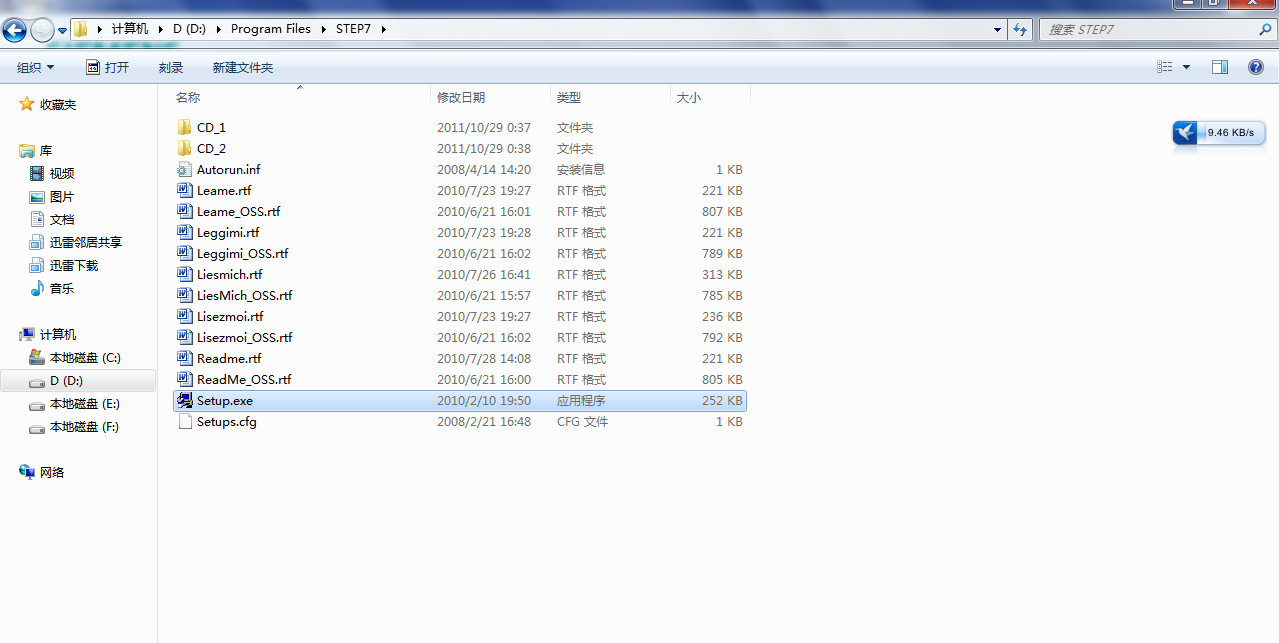Click the Setup.exe application icon
1279x643 pixels.
coord(184,401)
